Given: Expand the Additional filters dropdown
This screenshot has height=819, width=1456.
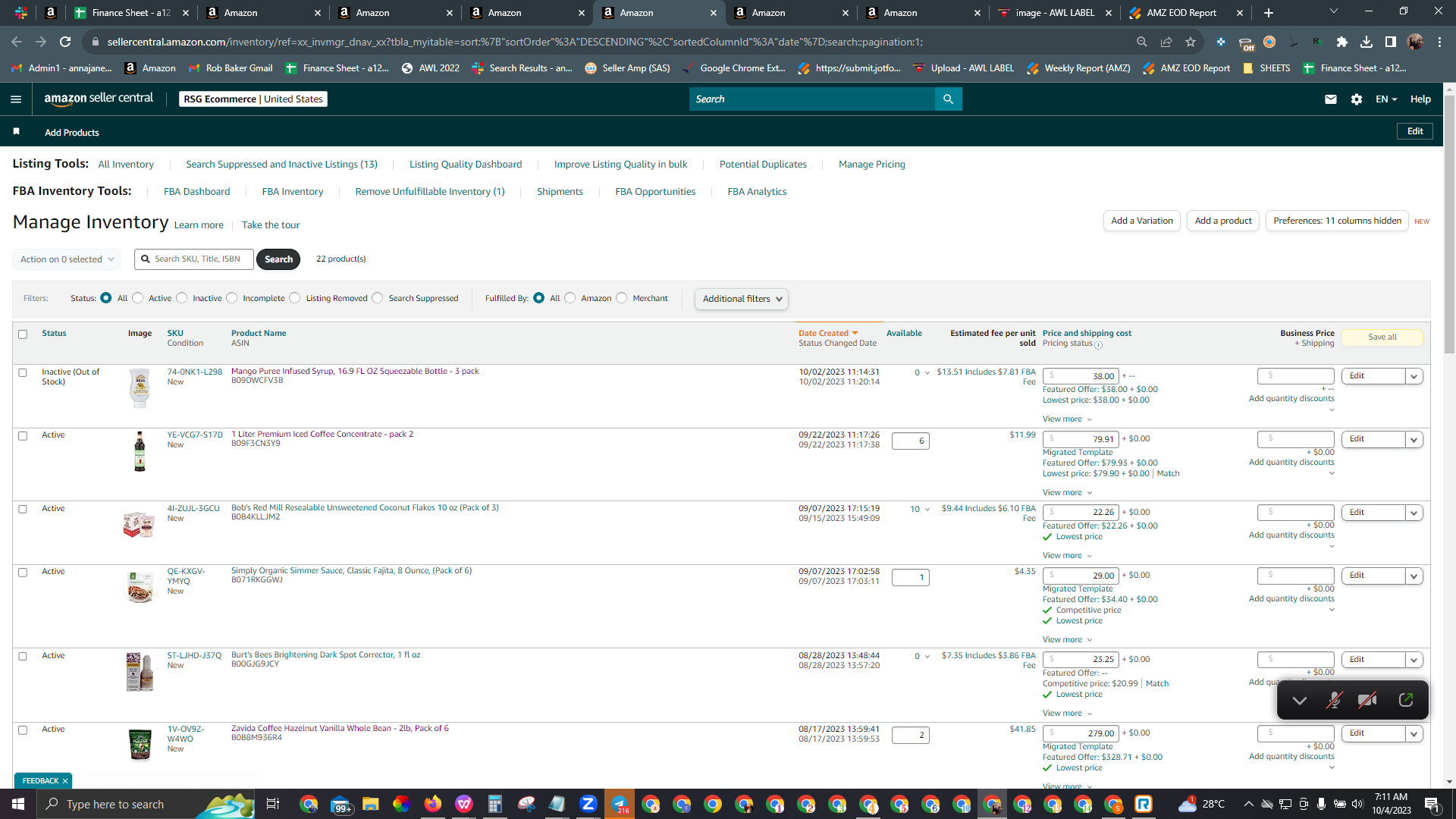Looking at the screenshot, I should point(742,299).
